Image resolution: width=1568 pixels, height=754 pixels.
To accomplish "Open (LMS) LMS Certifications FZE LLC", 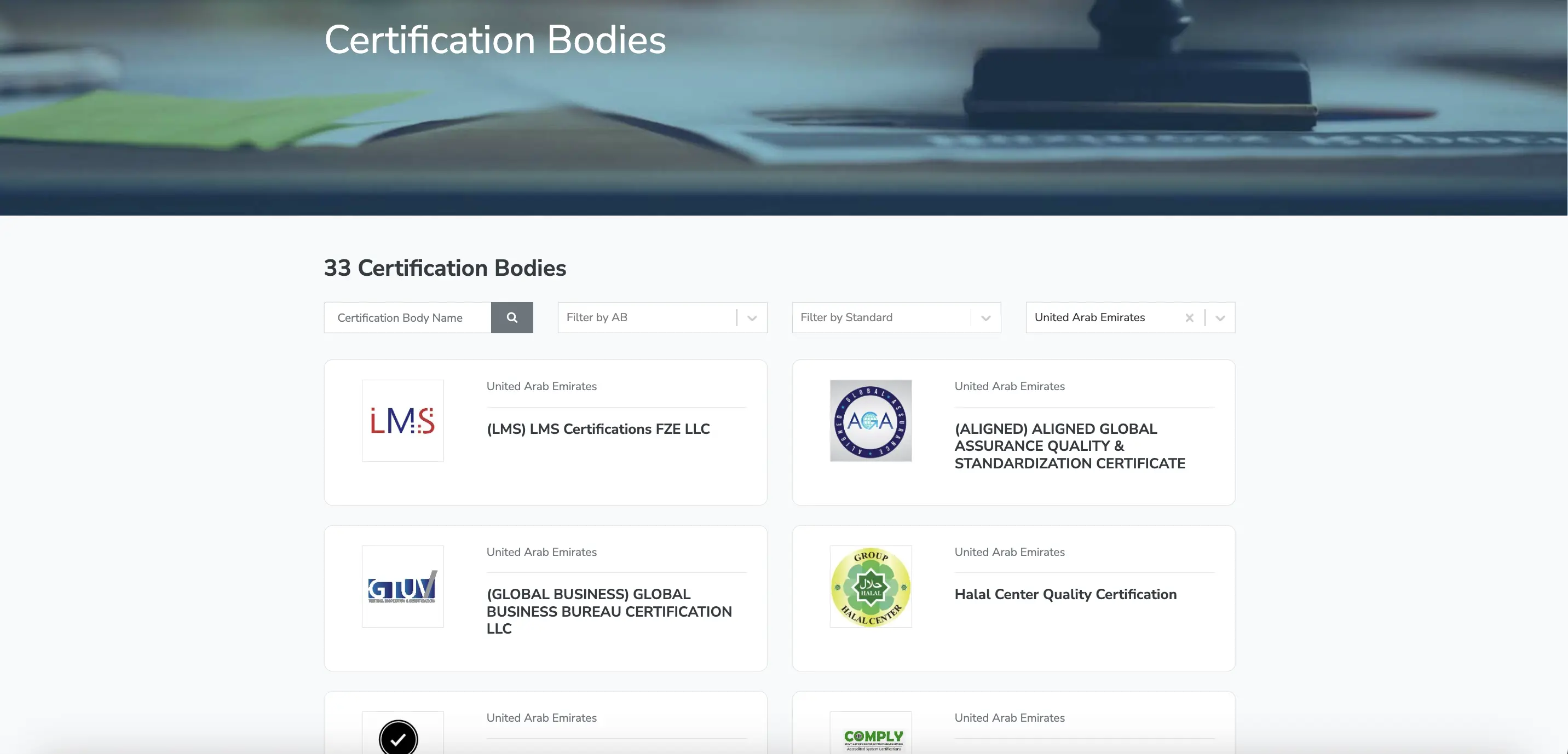I will coord(598,429).
